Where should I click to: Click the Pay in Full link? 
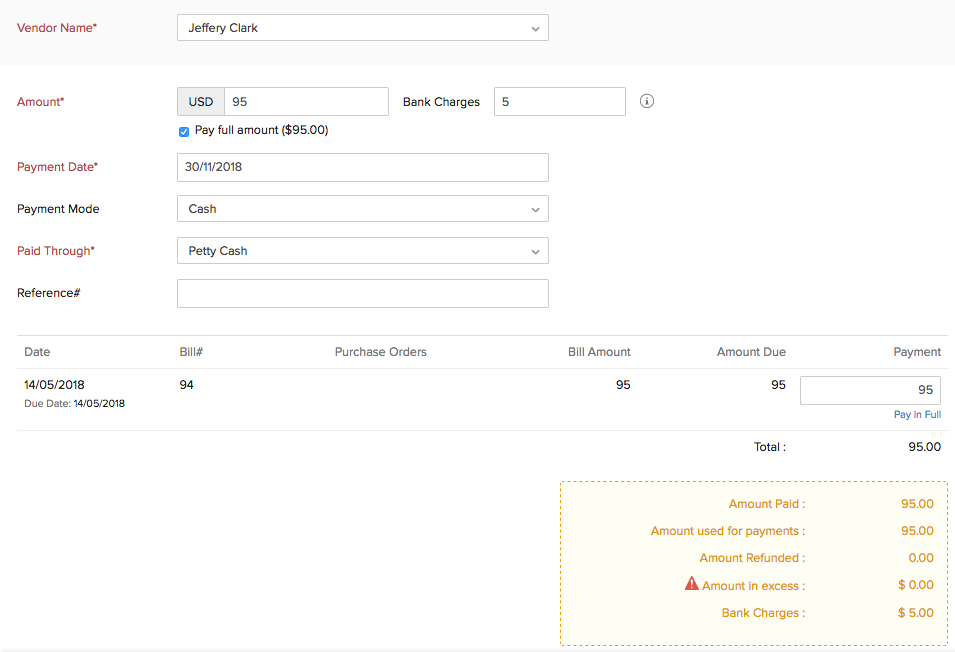click(917, 414)
